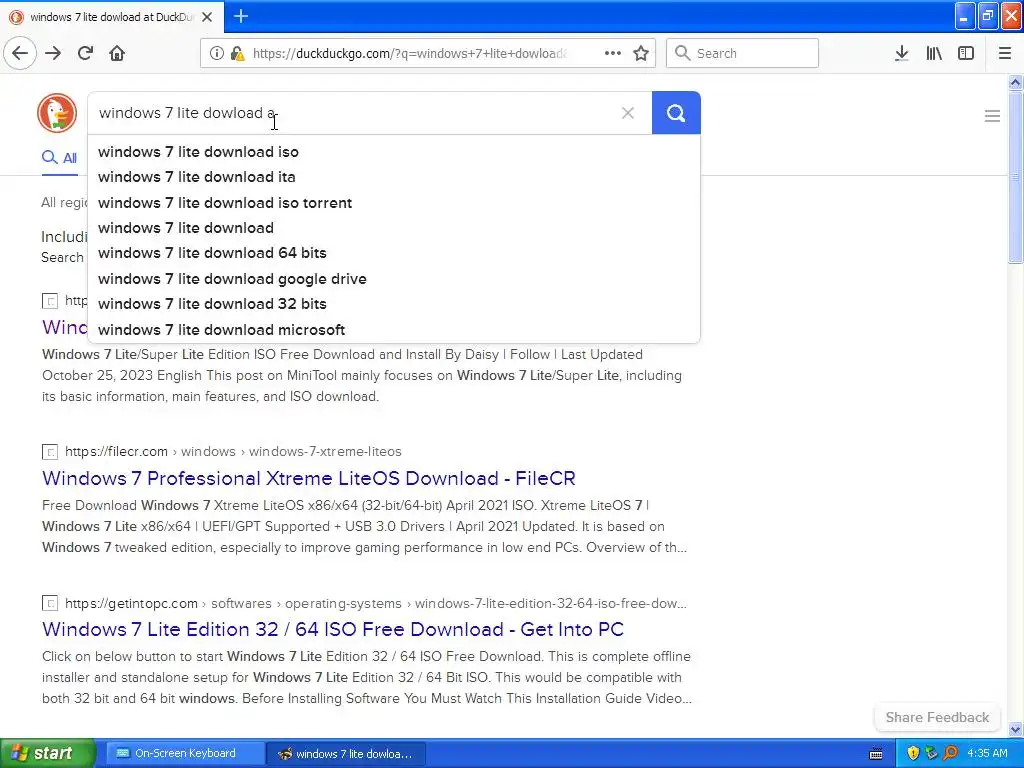
Task: Open the Firefox home page
Action: pyautogui.click(x=117, y=54)
